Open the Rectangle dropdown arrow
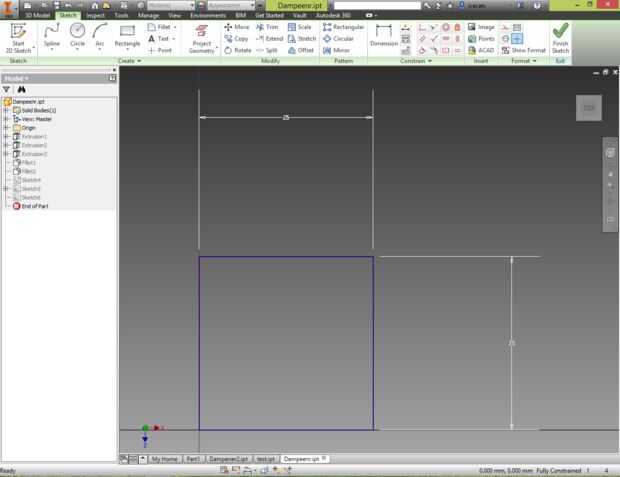Screen dimensions: 620x477 click(x=127, y=50)
